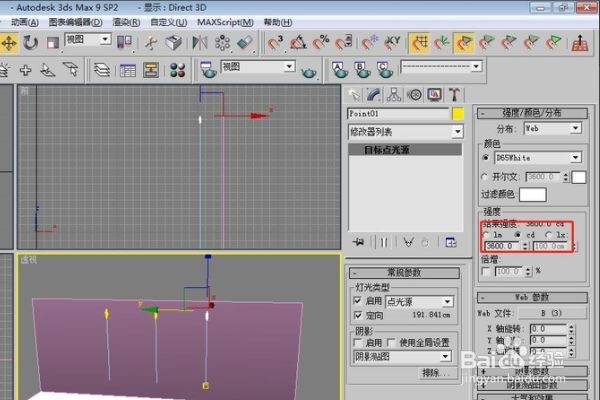Click render preset A teapot

point(340,70)
